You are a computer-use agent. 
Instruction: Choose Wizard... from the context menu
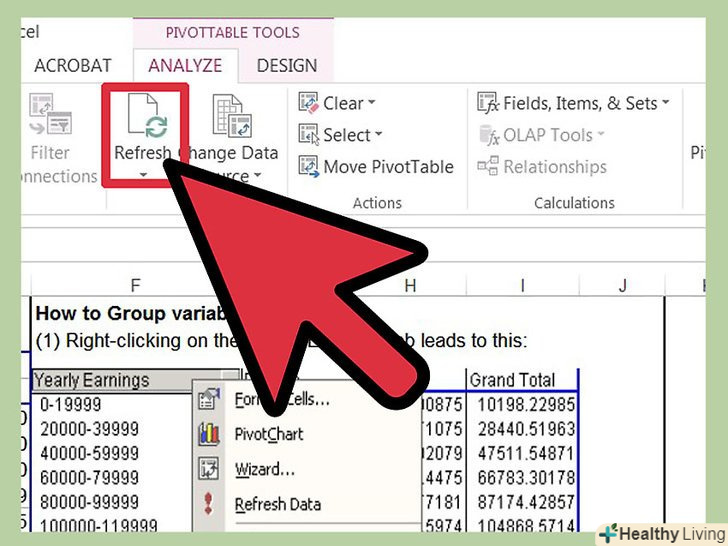(265, 469)
